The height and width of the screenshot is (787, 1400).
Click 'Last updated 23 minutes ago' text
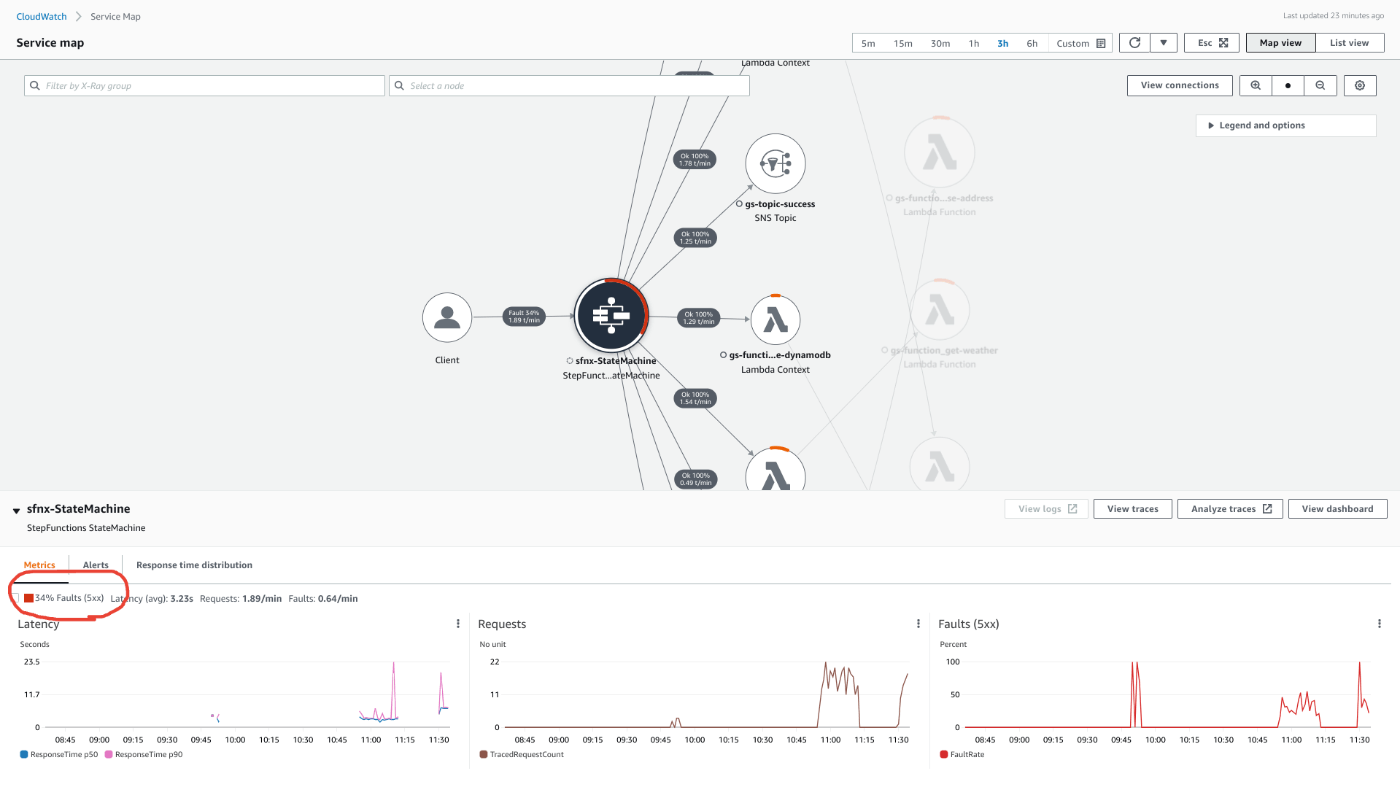[1333, 16]
